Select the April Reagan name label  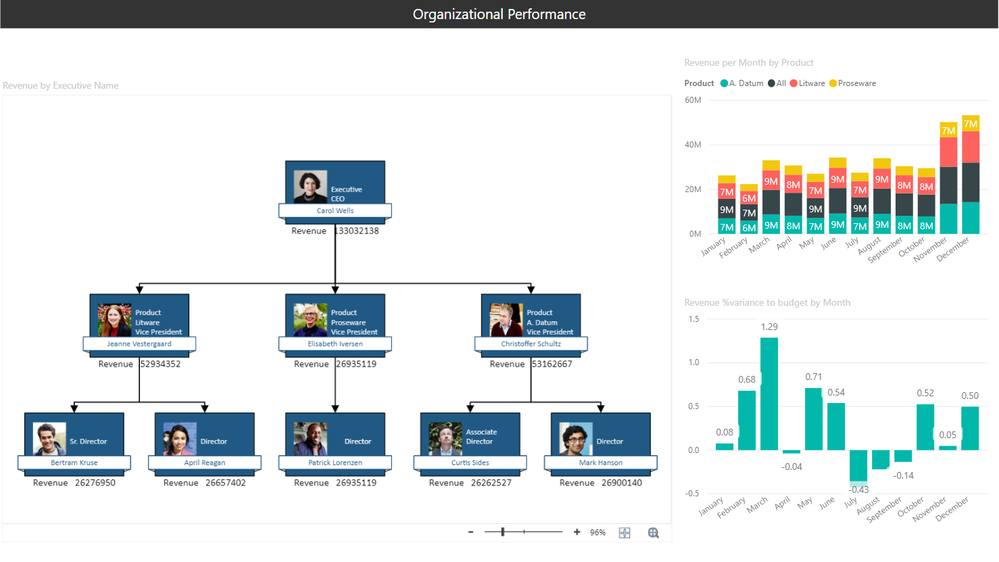click(x=205, y=463)
